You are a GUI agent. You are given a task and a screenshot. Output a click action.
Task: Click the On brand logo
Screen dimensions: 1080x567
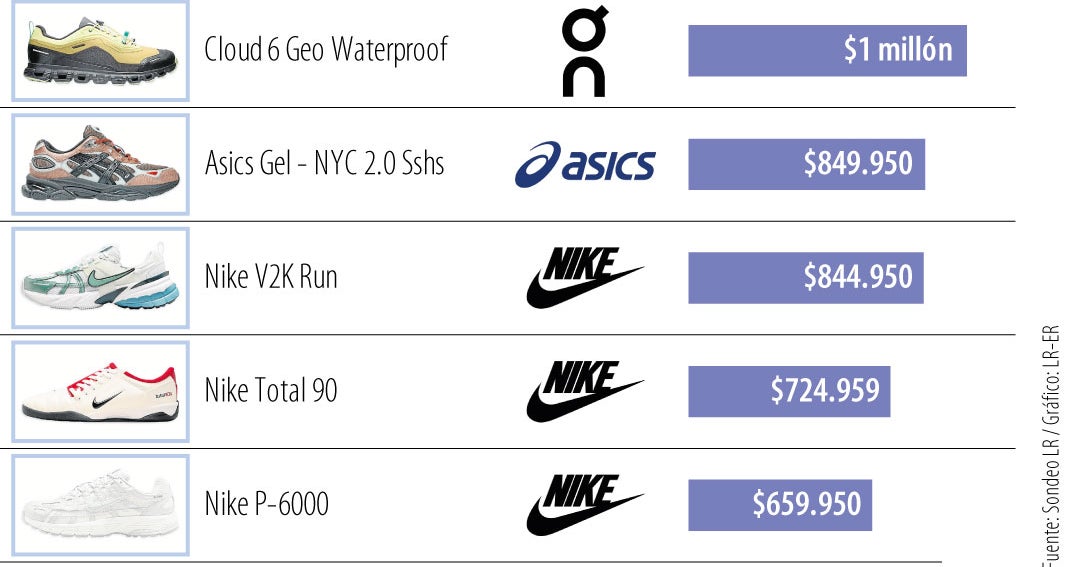tap(585, 51)
